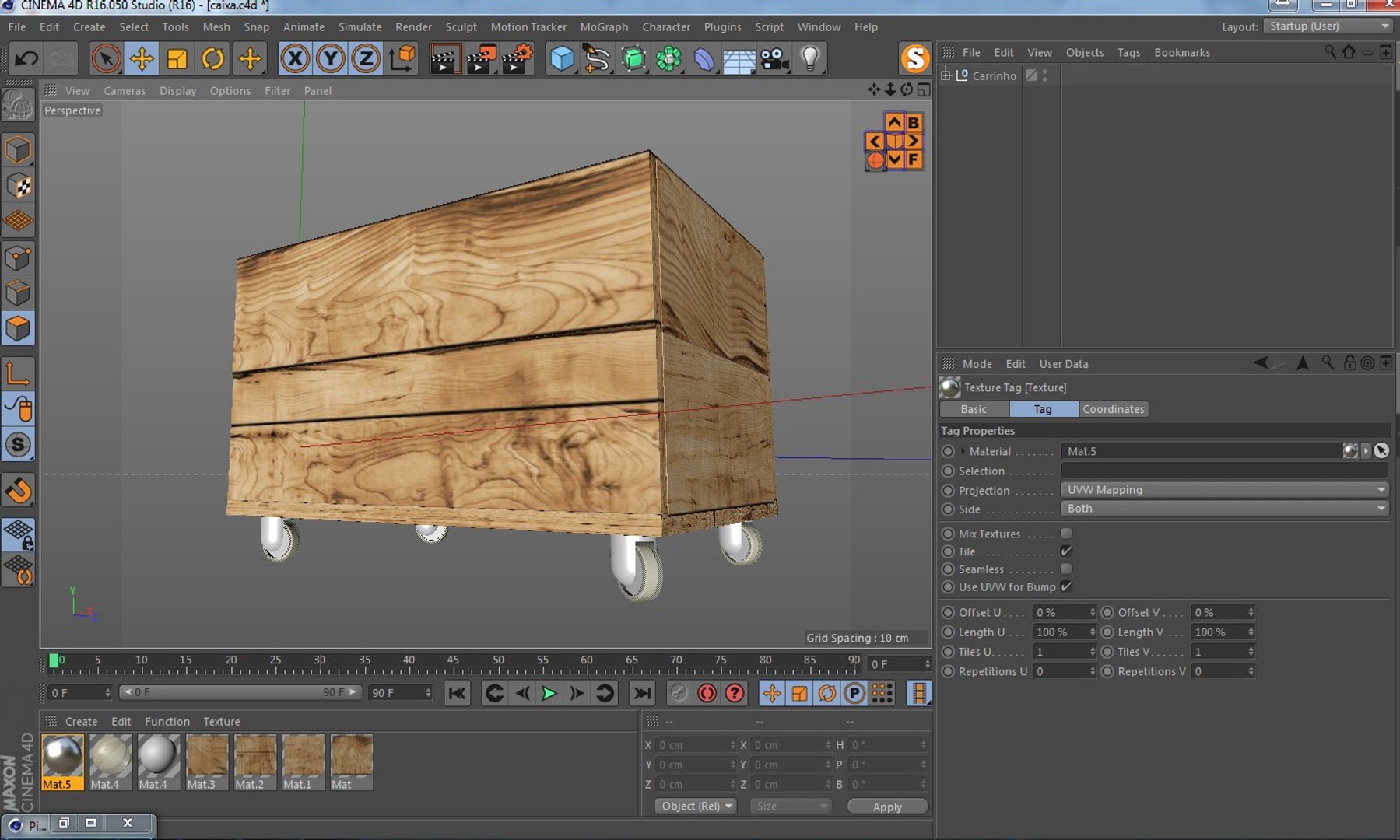Enable Polygons mode in left sidebar
Screen dimensions: 1400x840
coord(18,329)
